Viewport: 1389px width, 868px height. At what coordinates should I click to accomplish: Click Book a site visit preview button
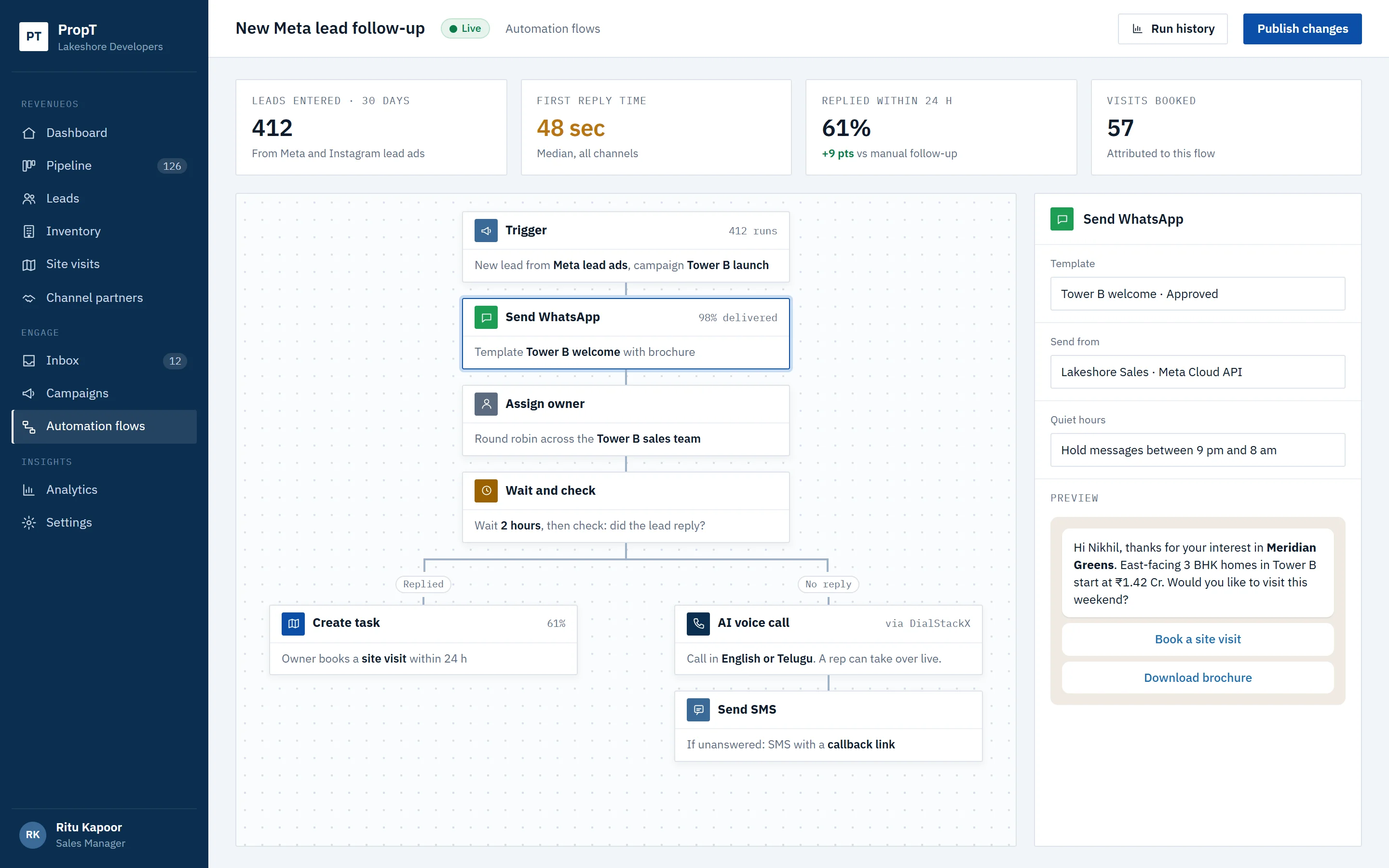[1198, 639]
